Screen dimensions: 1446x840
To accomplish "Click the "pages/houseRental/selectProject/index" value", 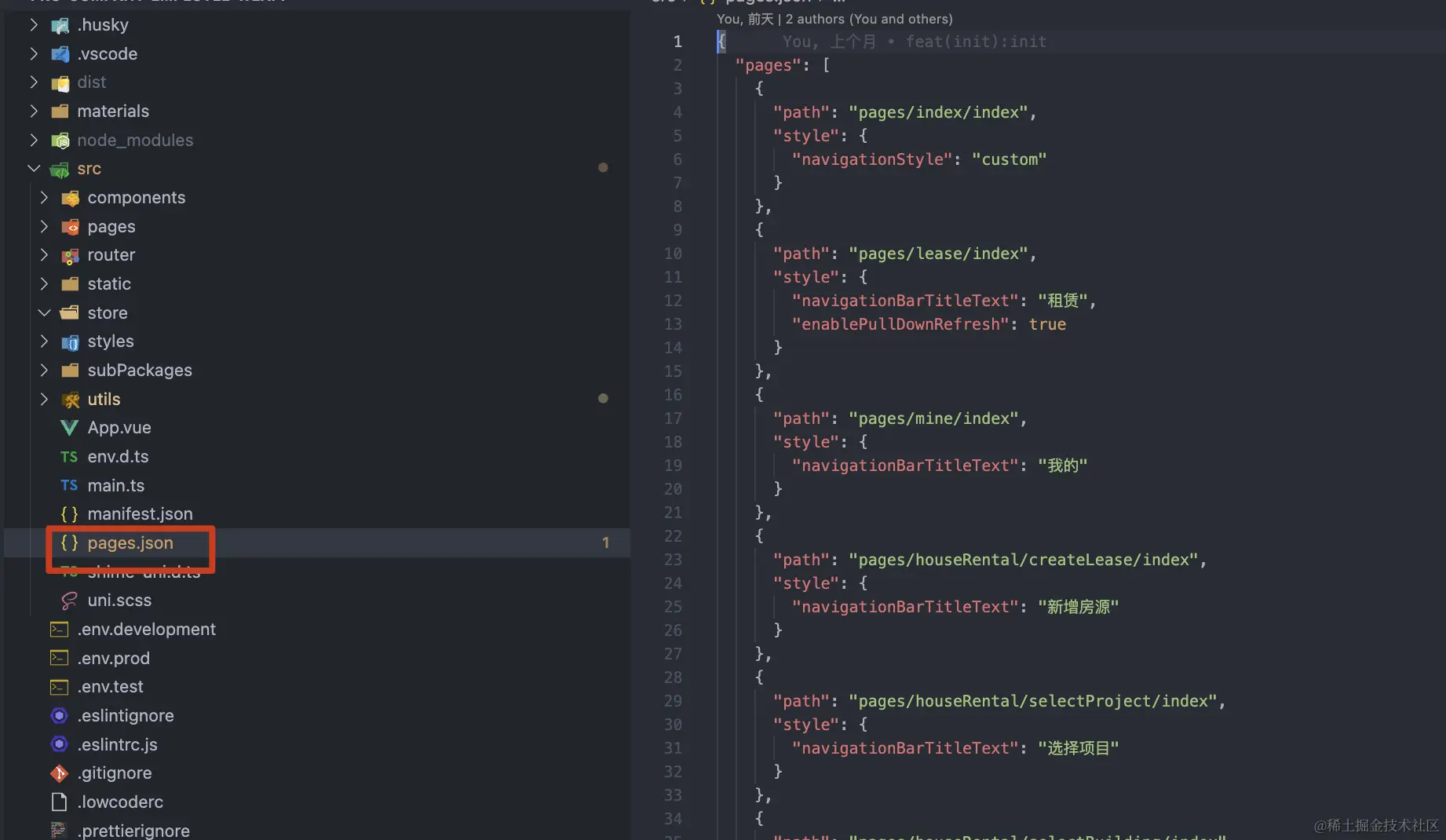I will [x=1033, y=701].
